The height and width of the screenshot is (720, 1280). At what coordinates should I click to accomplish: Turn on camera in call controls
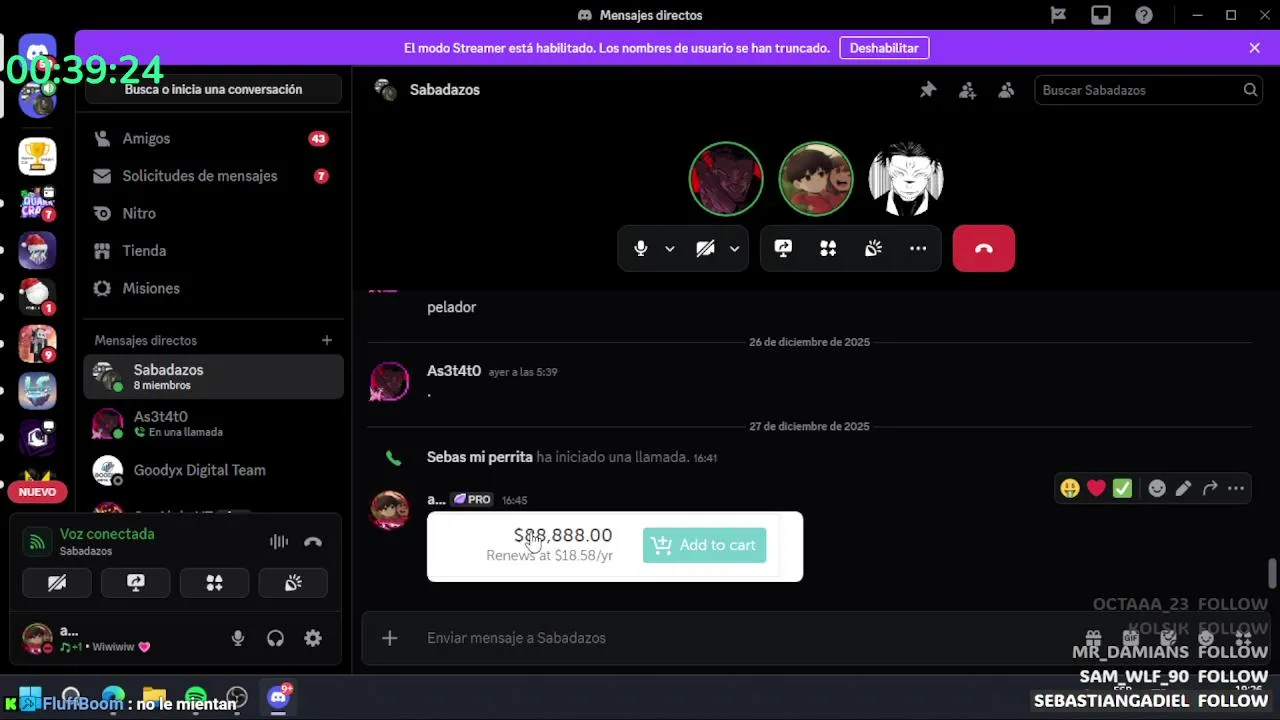[705, 249]
